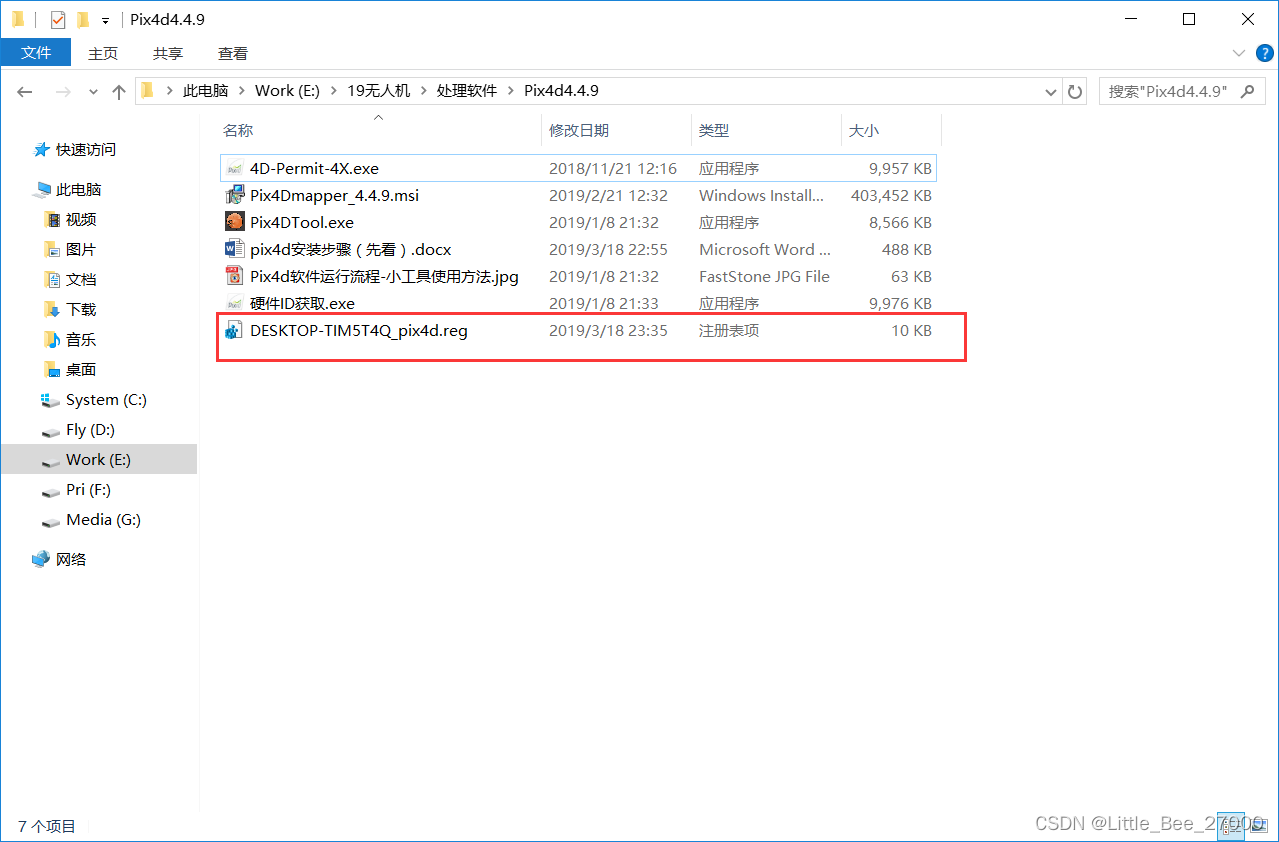
Task: Click the search magnifier icon
Action: [x=1246, y=91]
